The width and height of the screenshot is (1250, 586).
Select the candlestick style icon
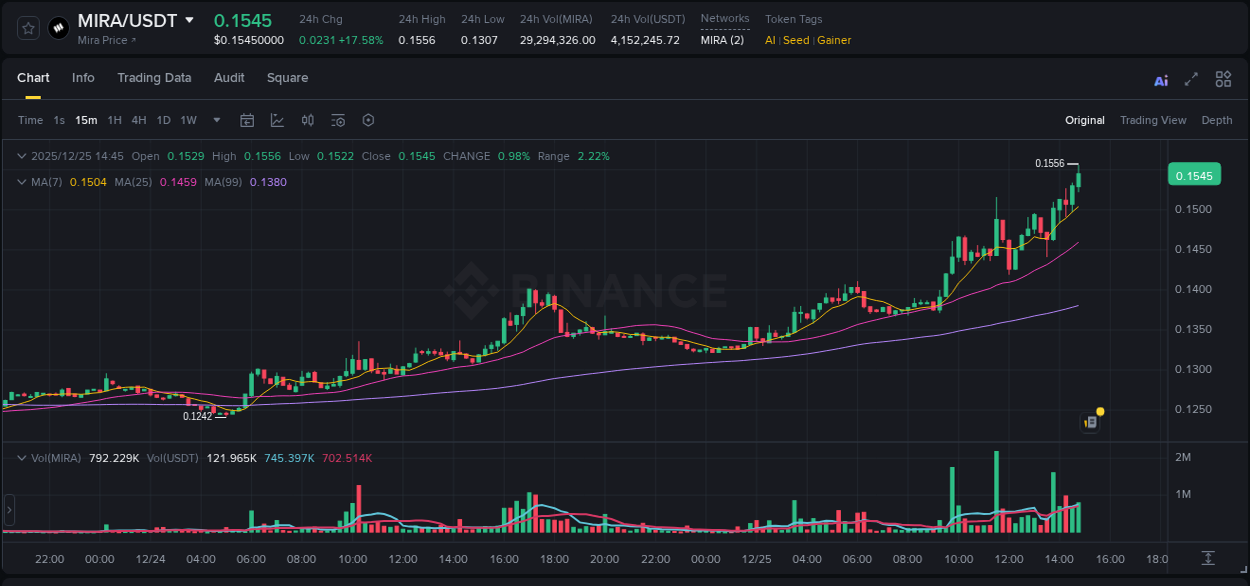pyautogui.click(x=307, y=120)
